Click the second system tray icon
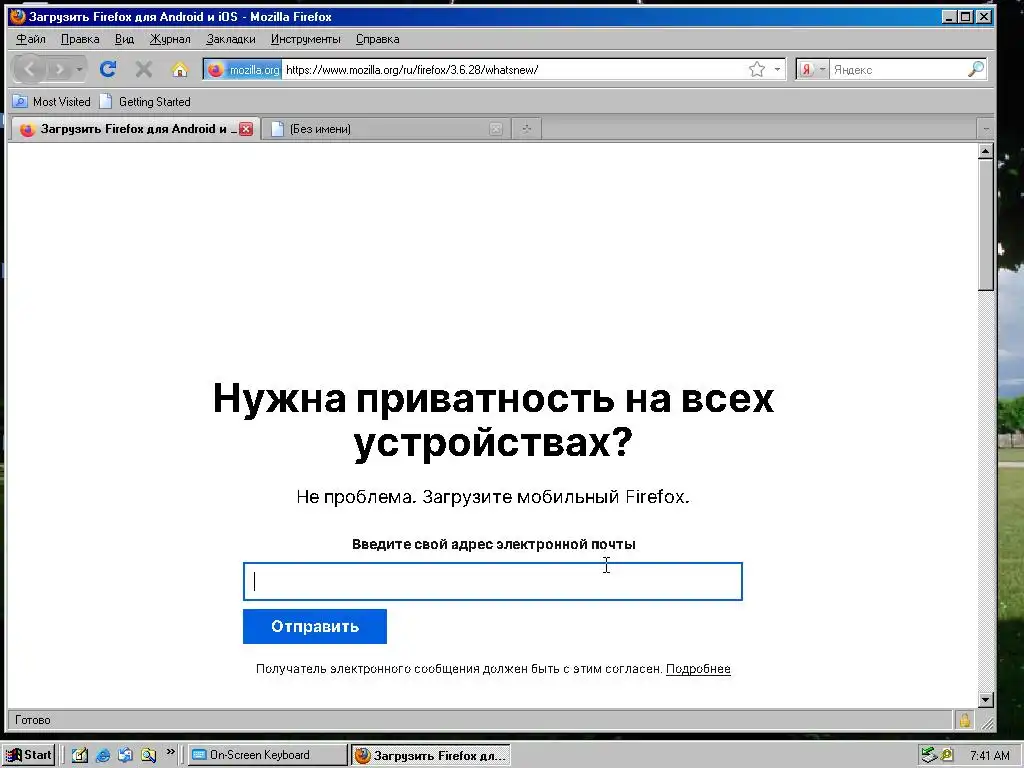This screenshot has height=768, width=1024. tap(947, 756)
